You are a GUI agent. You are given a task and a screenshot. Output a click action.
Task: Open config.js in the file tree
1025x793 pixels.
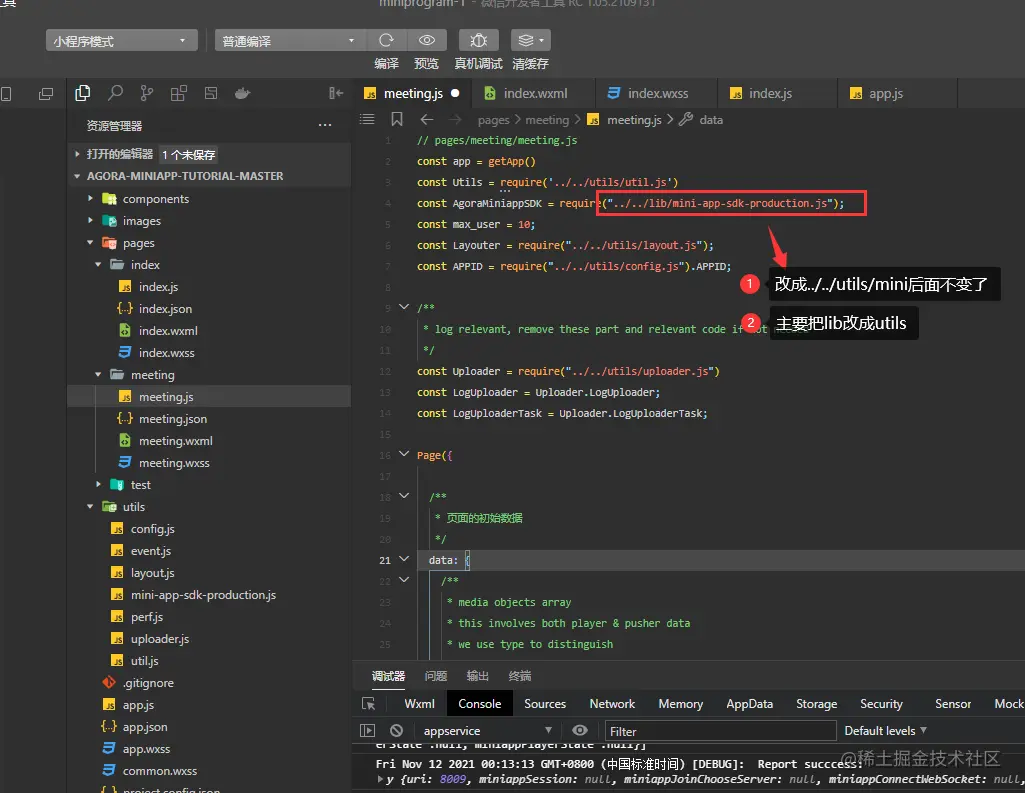[x=152, y=529]
